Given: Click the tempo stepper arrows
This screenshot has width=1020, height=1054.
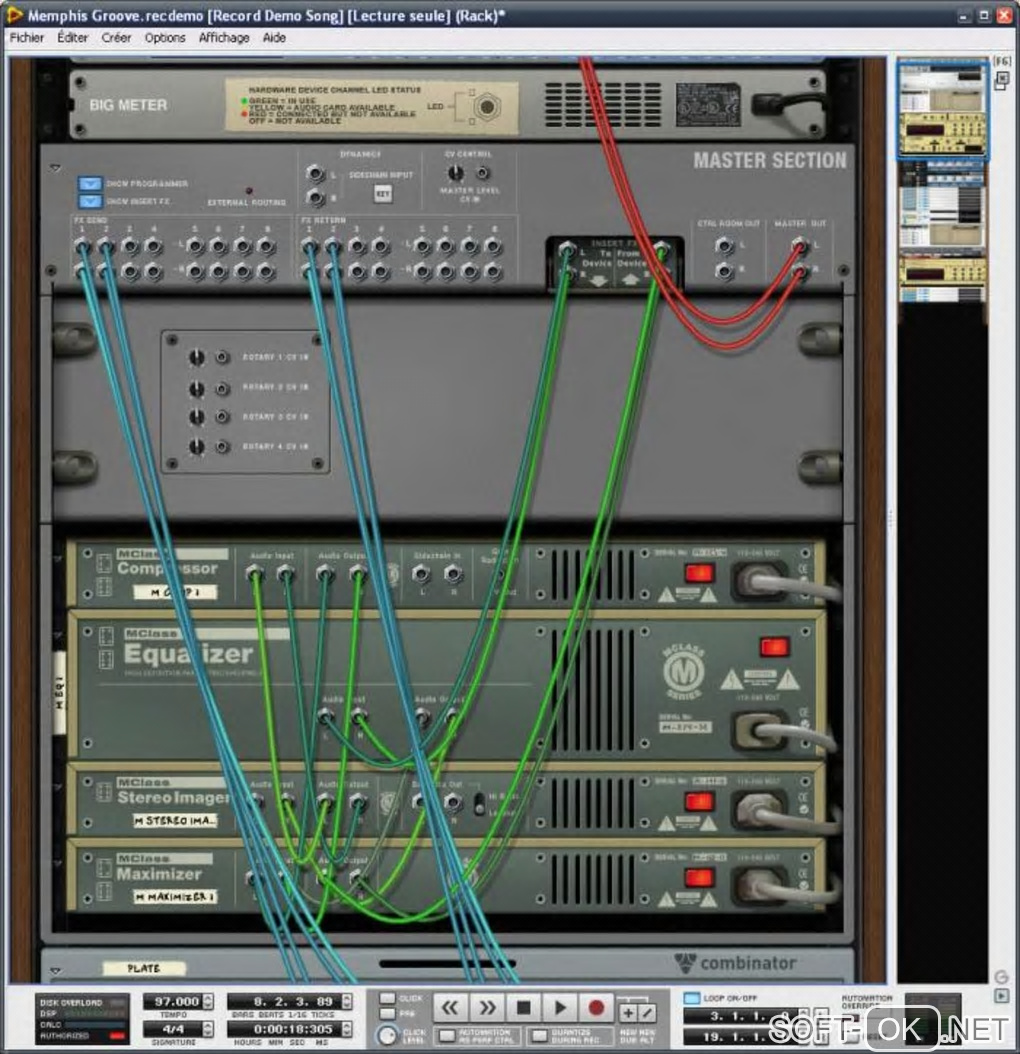Looking at the screenshot, I should tap(208, 1001).
